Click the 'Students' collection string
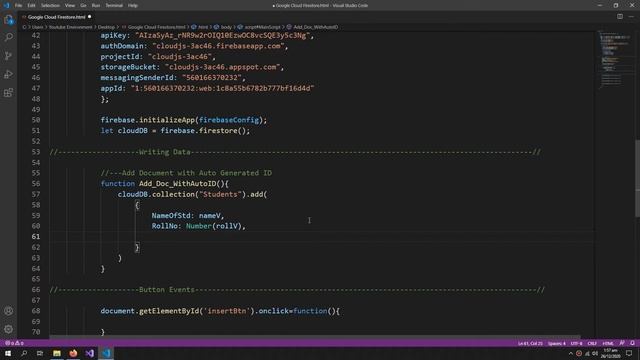Screen dimensions: 640x360 tap(220, 194)
